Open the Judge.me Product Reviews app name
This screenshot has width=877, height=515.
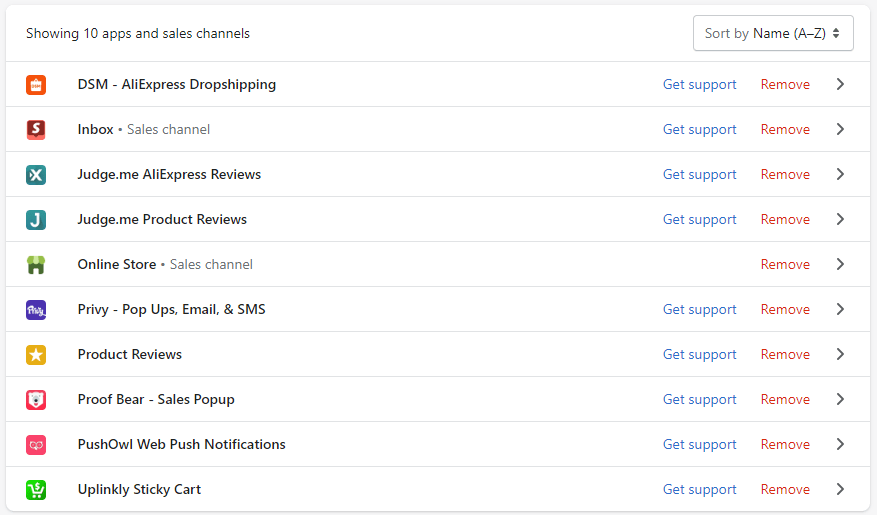(x=162, y=220)
